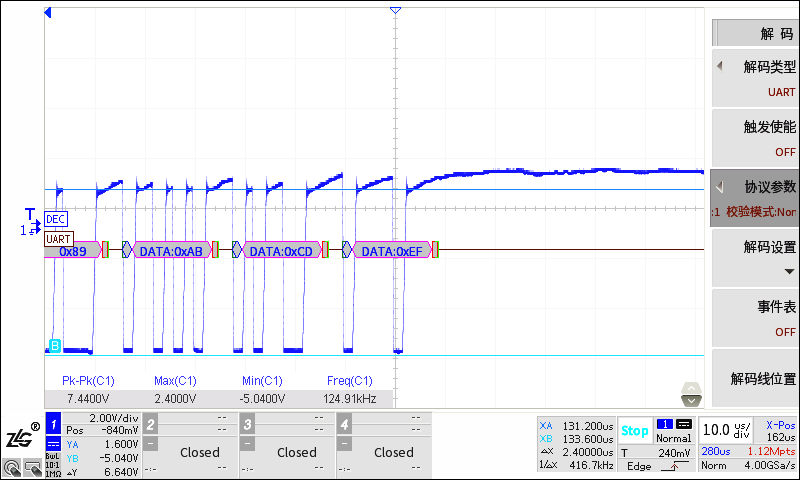Tap channel 1 2.00V/div scale value
Image resolution: width=800 pixels, height=480 pixels.
pyautogui.click(x=113, y=418)
